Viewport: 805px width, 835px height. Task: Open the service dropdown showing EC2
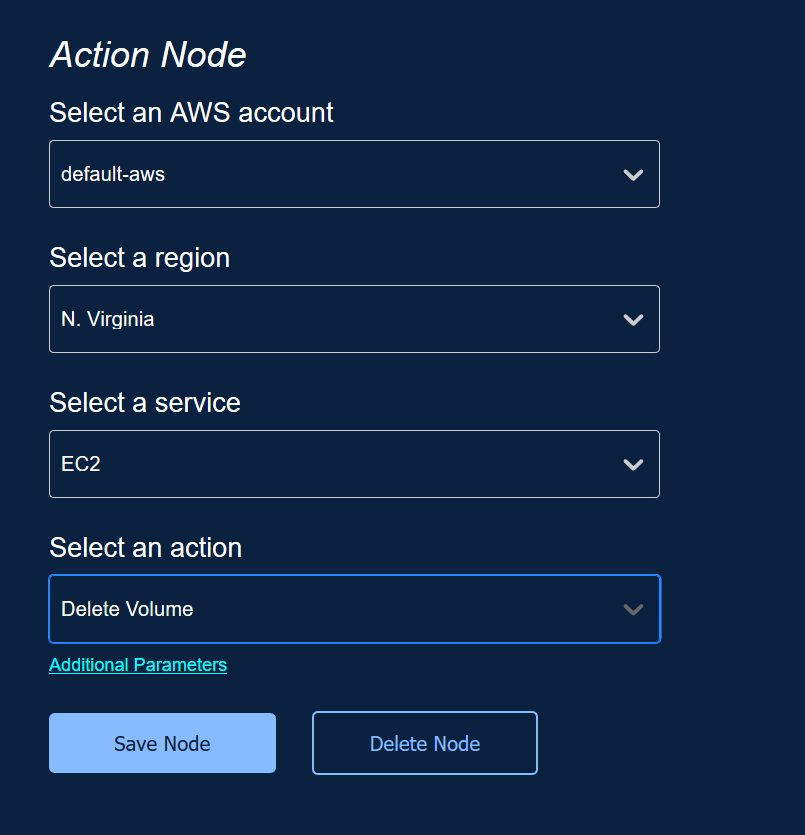(354, 464)
